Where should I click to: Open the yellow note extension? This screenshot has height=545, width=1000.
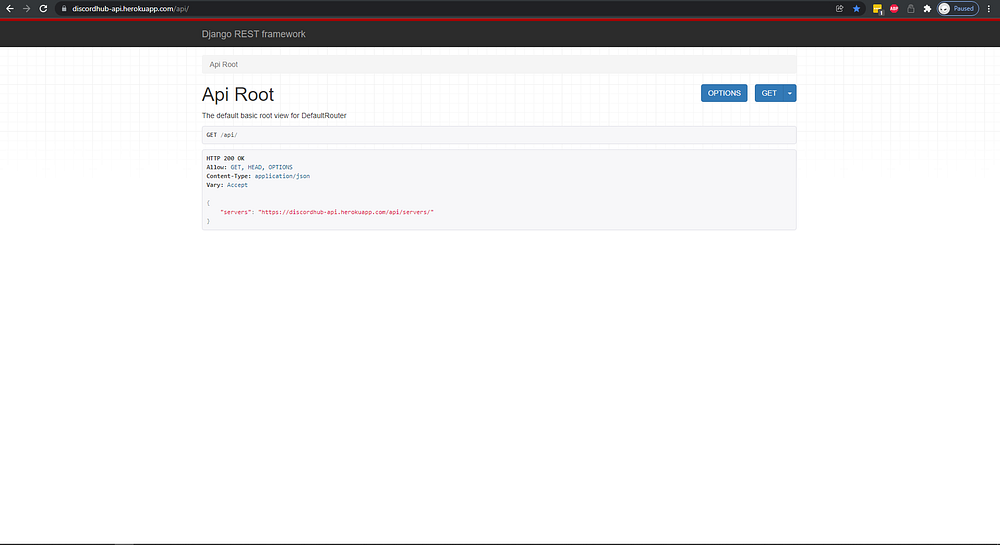click(878, 9)
